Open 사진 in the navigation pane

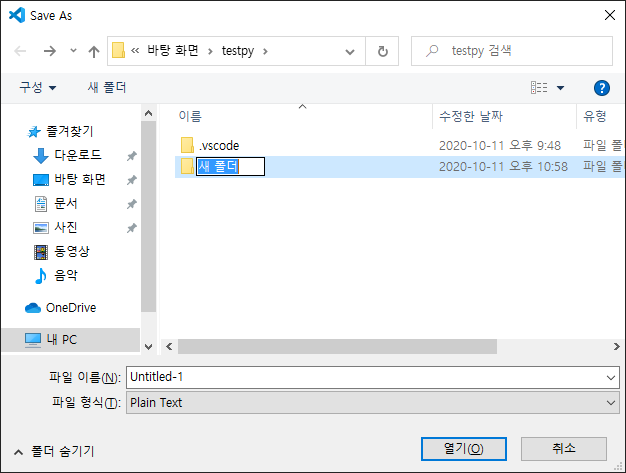tap(55, 227)
